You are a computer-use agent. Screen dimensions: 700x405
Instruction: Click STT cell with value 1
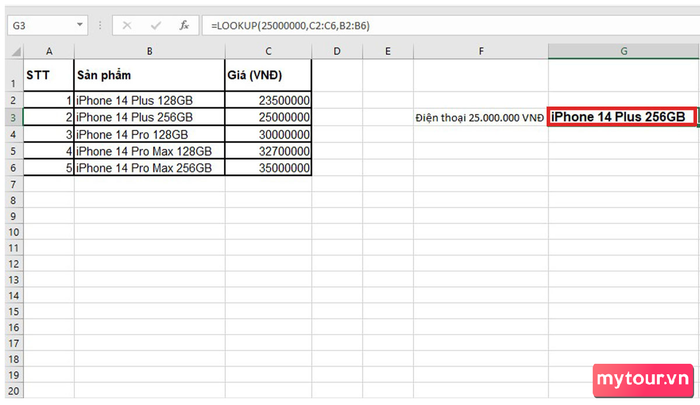[x=49, y=100]
